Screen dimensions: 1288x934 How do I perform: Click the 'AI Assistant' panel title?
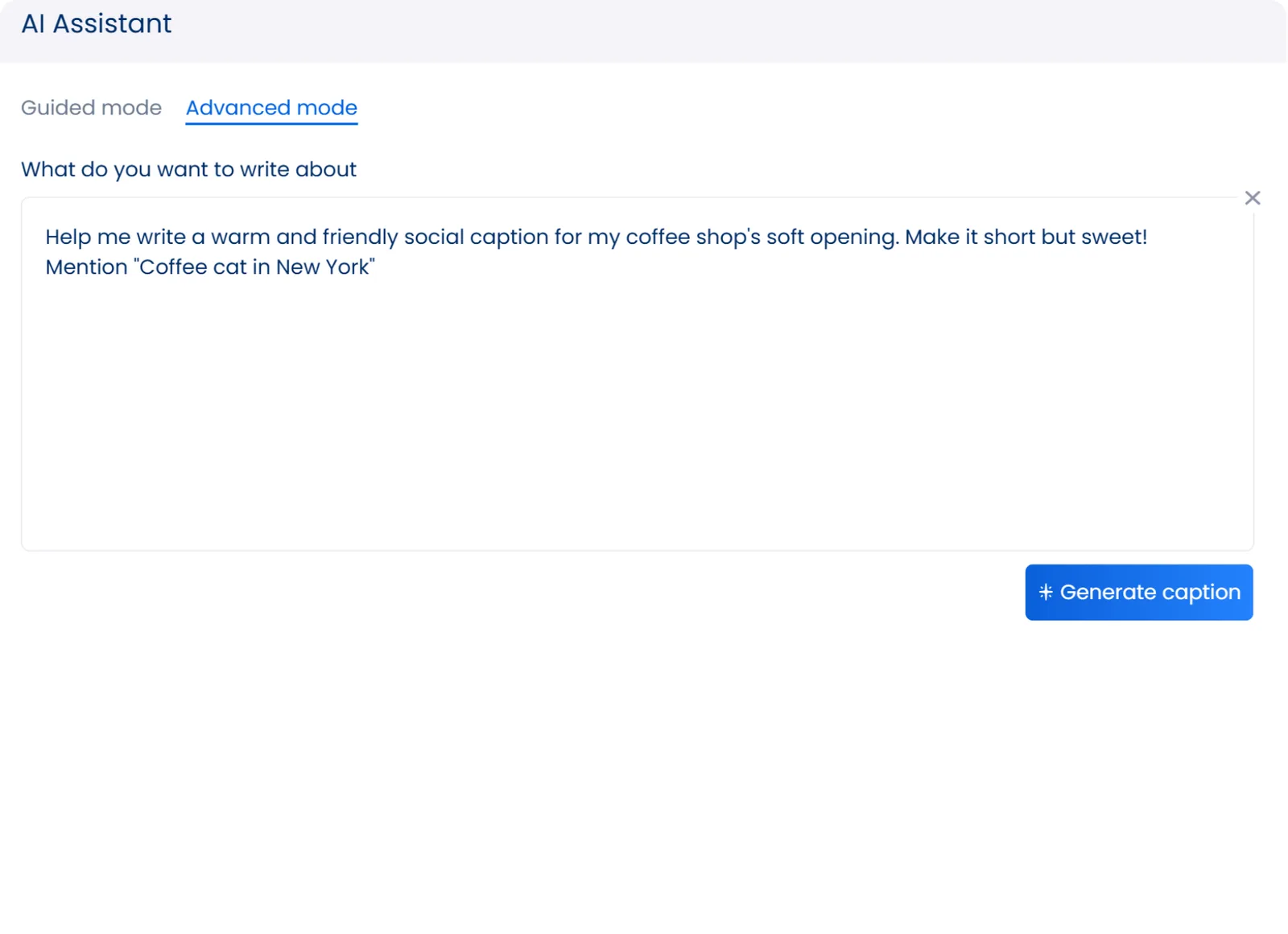(x=96, y=24)
